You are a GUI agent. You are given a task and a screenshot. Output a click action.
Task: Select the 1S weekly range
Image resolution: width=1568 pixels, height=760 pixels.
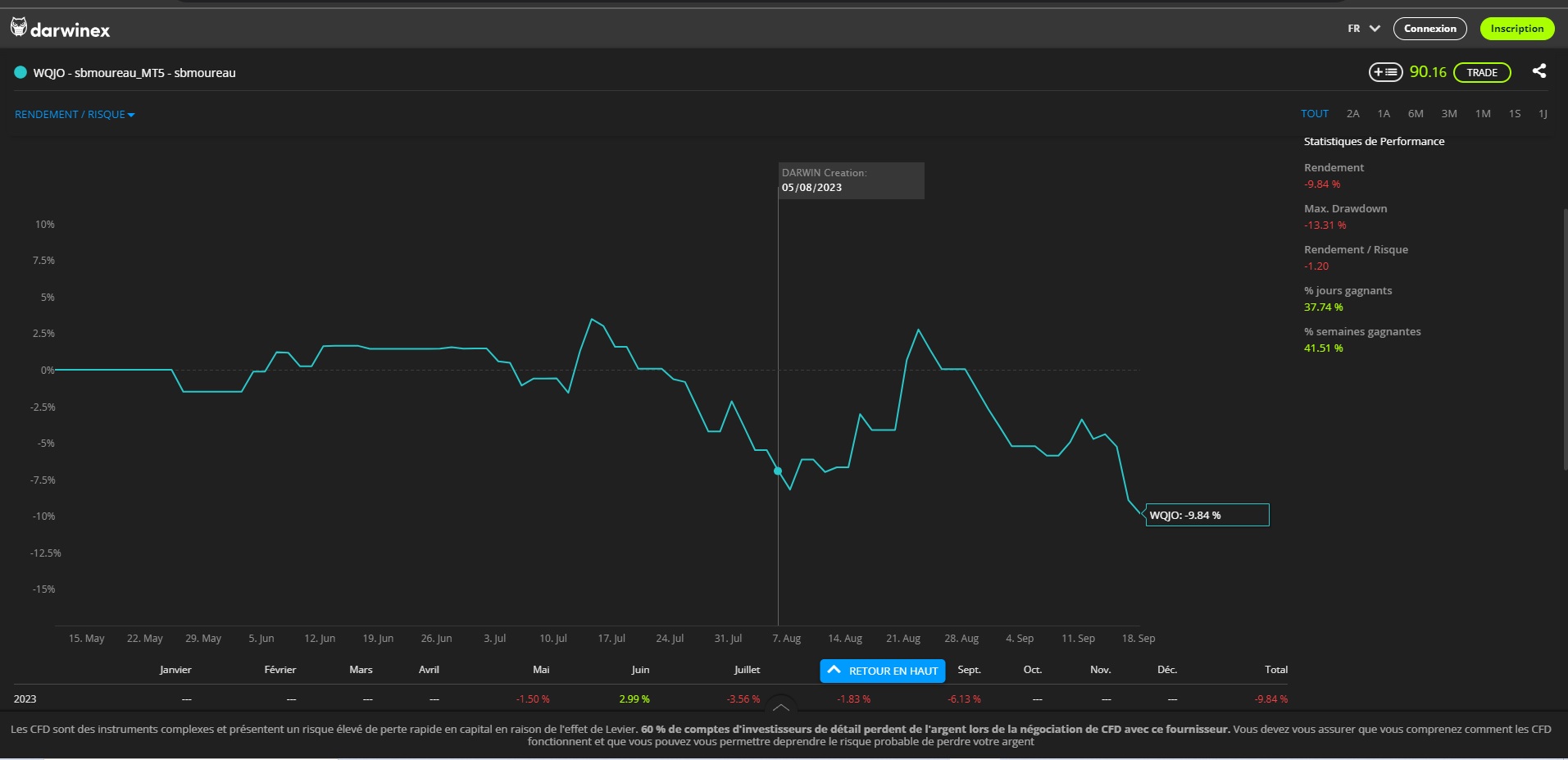coord(1515,114)
